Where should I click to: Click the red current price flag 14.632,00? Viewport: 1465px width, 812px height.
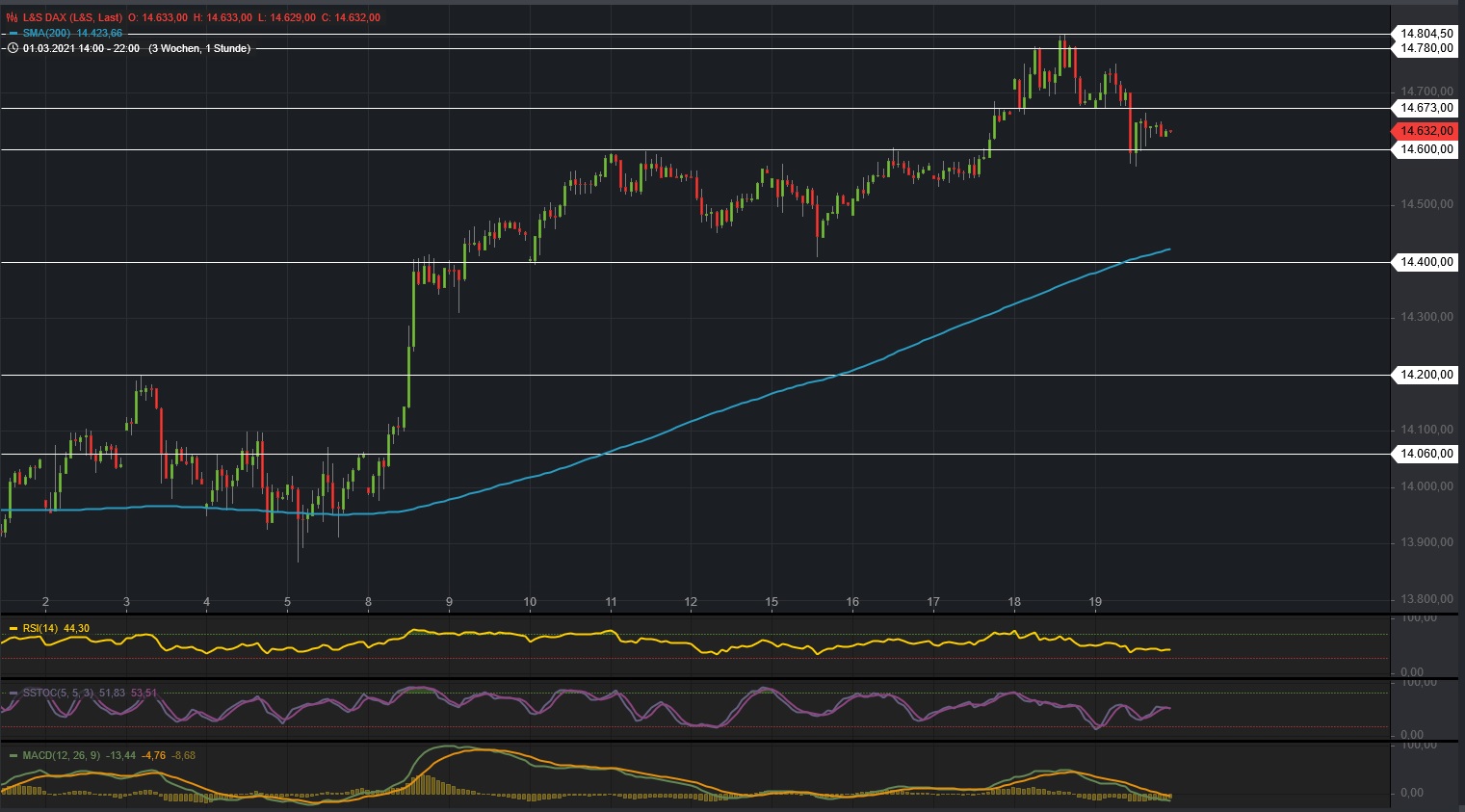[x=1426, y=128]
